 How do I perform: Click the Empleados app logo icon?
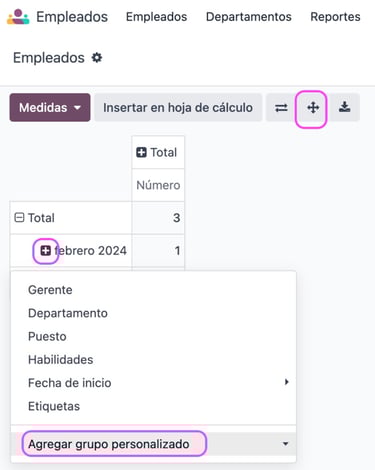(18, 17)
